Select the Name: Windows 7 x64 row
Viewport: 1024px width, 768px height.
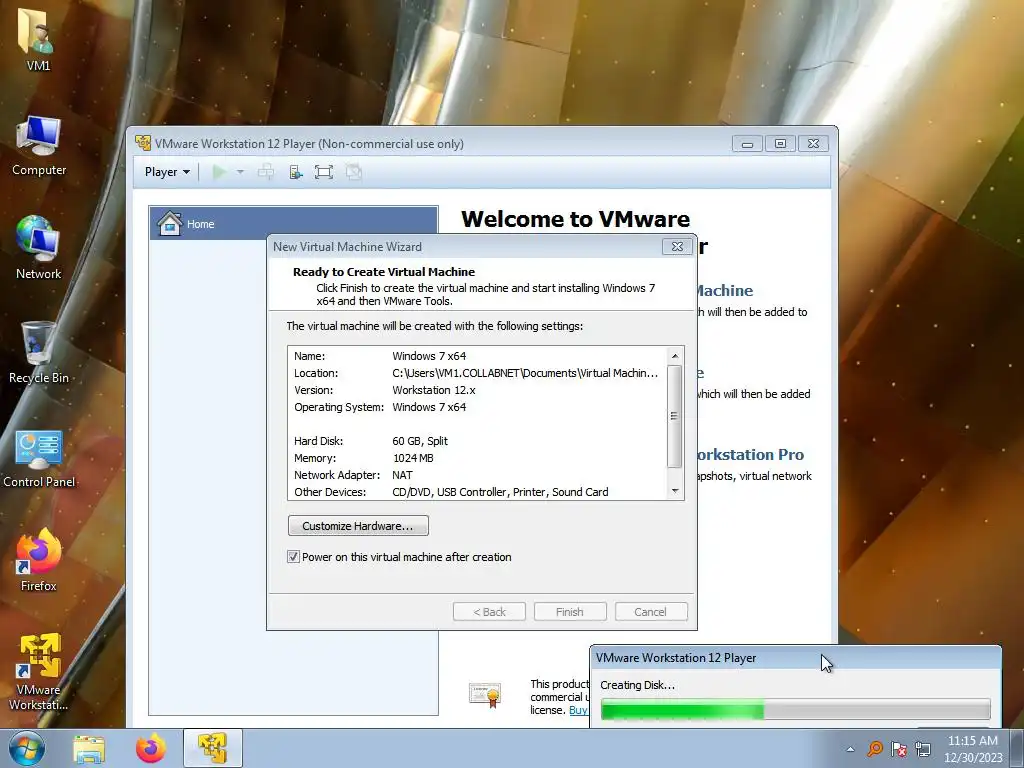477,356
